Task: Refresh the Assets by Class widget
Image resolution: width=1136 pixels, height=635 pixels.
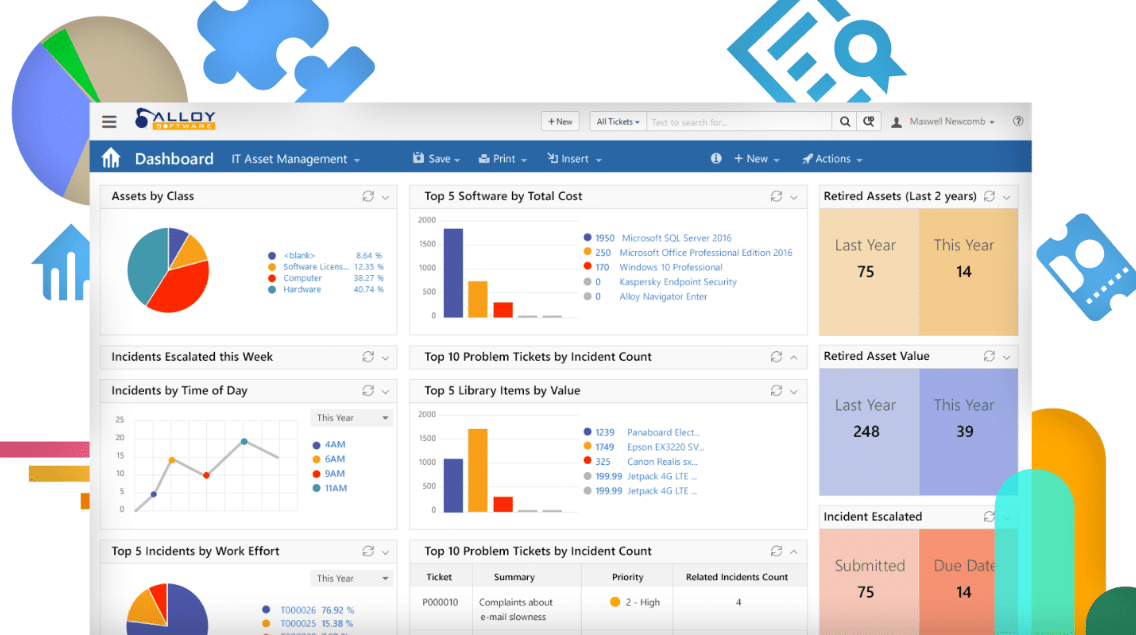Action: click(368, 196)
